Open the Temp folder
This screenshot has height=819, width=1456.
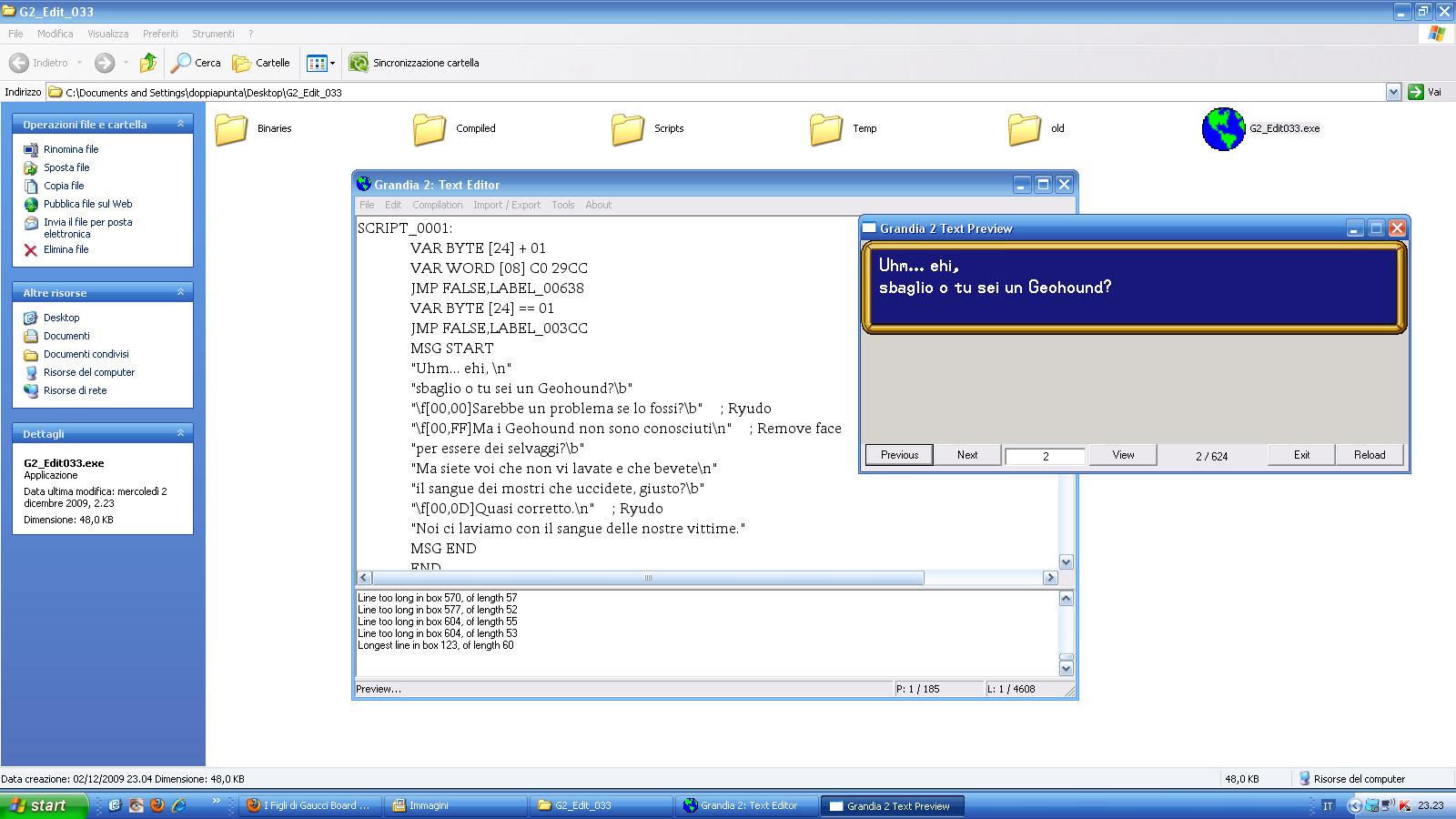[x=826, y=129]
